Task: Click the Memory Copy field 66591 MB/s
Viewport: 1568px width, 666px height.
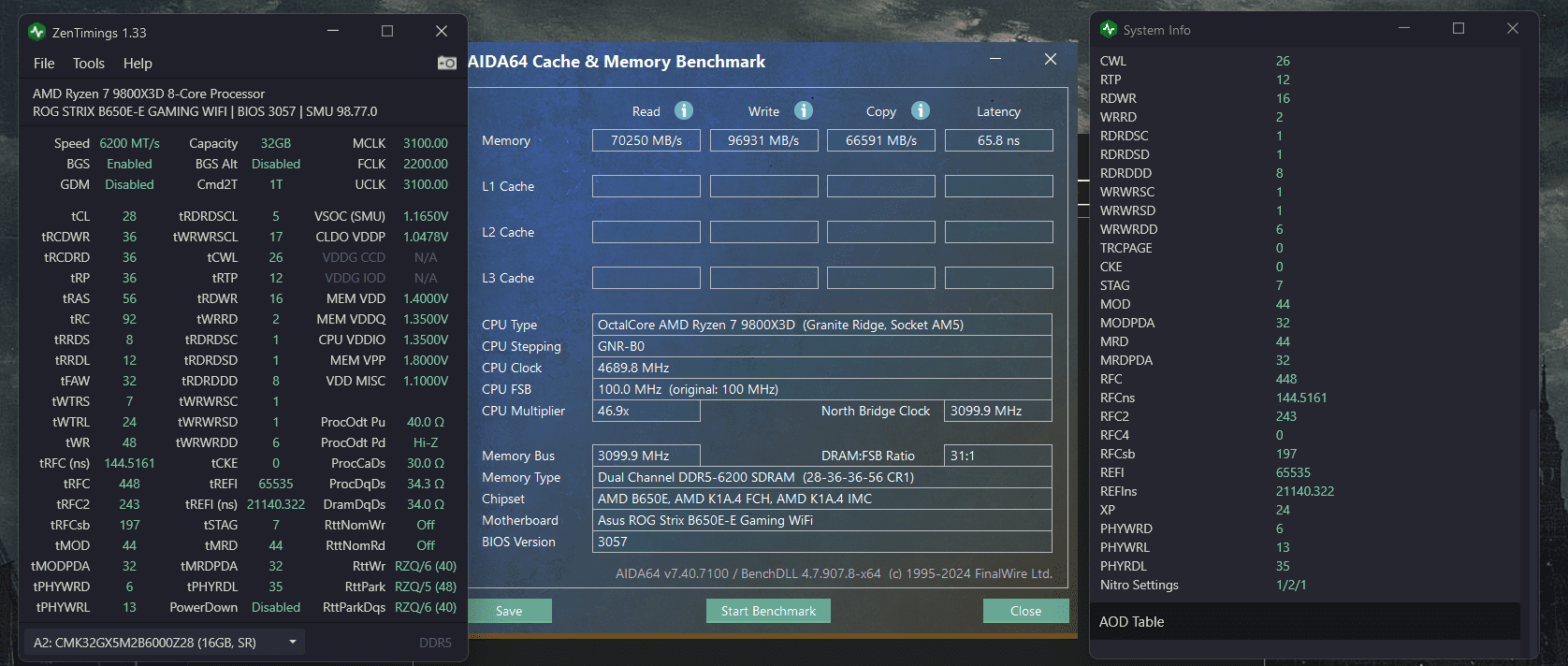Action: point(881,140)
